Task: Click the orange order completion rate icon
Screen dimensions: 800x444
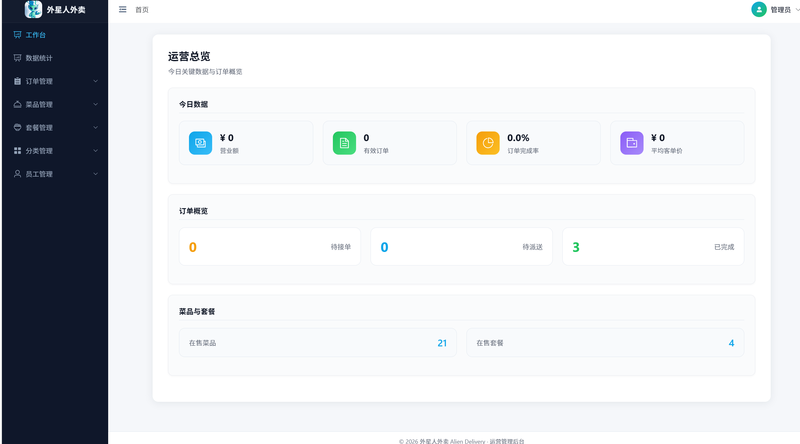Action: point(488,143)
